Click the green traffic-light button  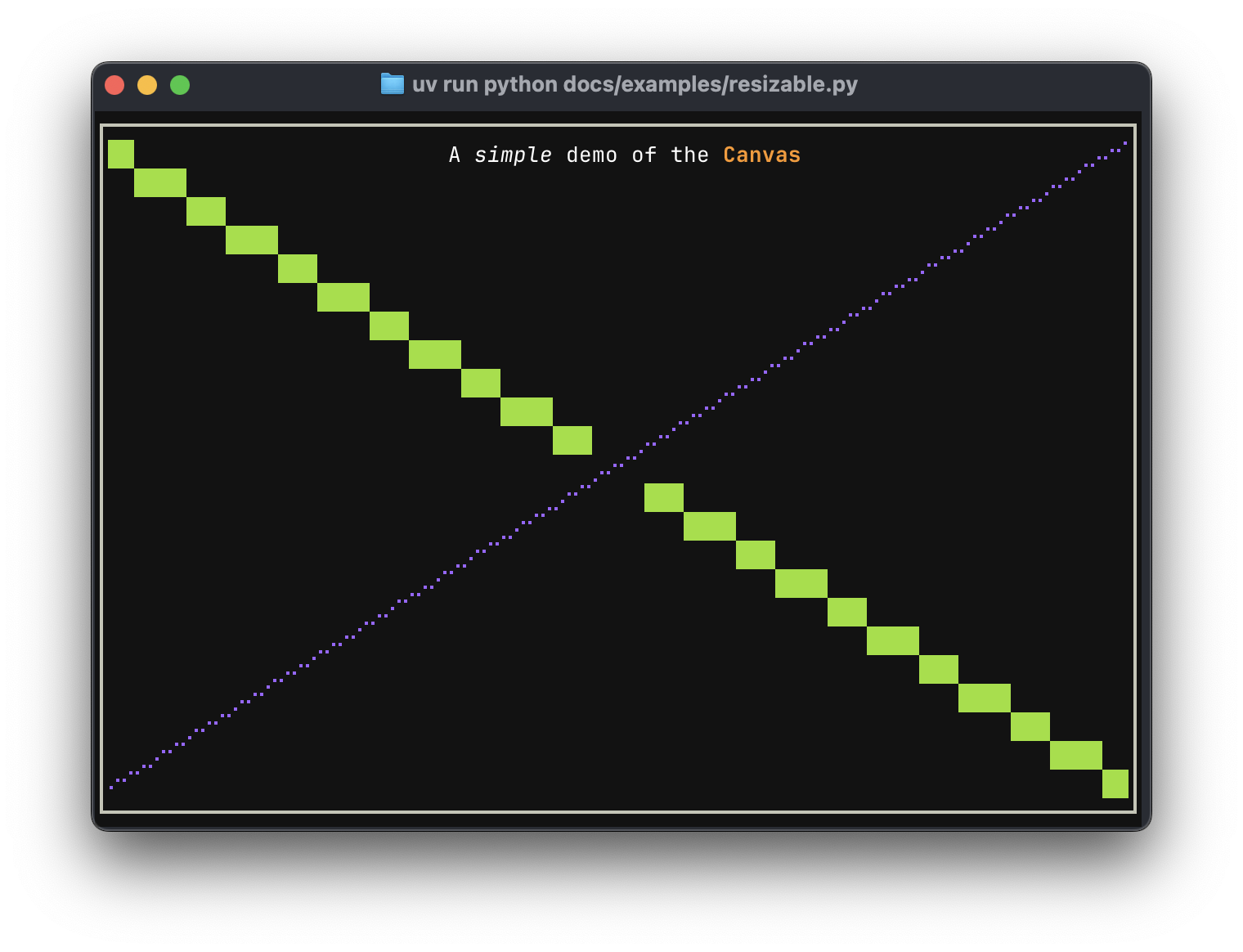click(x=180, y=84)
